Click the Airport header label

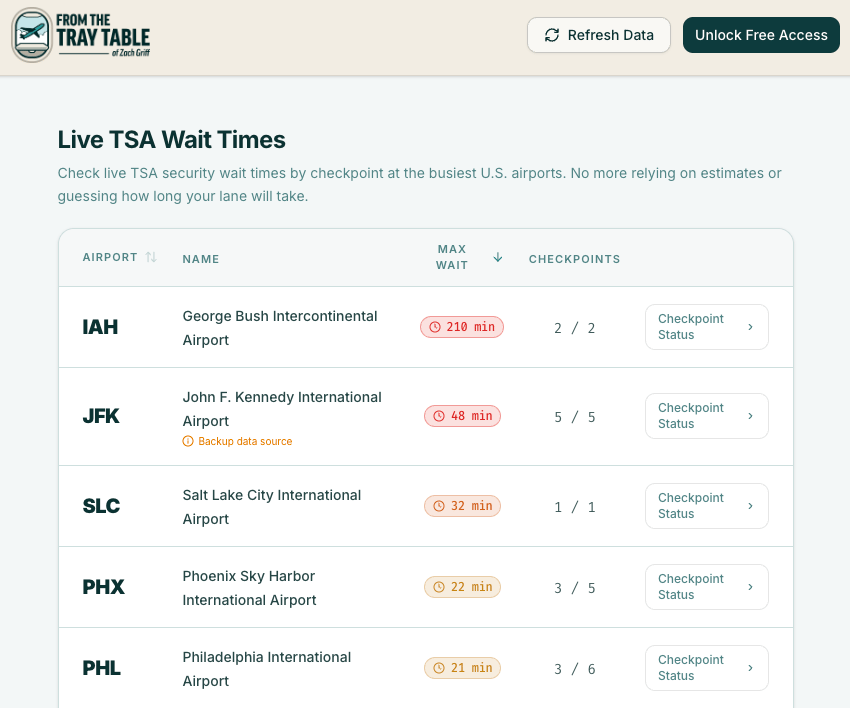(x=110, y=257)
